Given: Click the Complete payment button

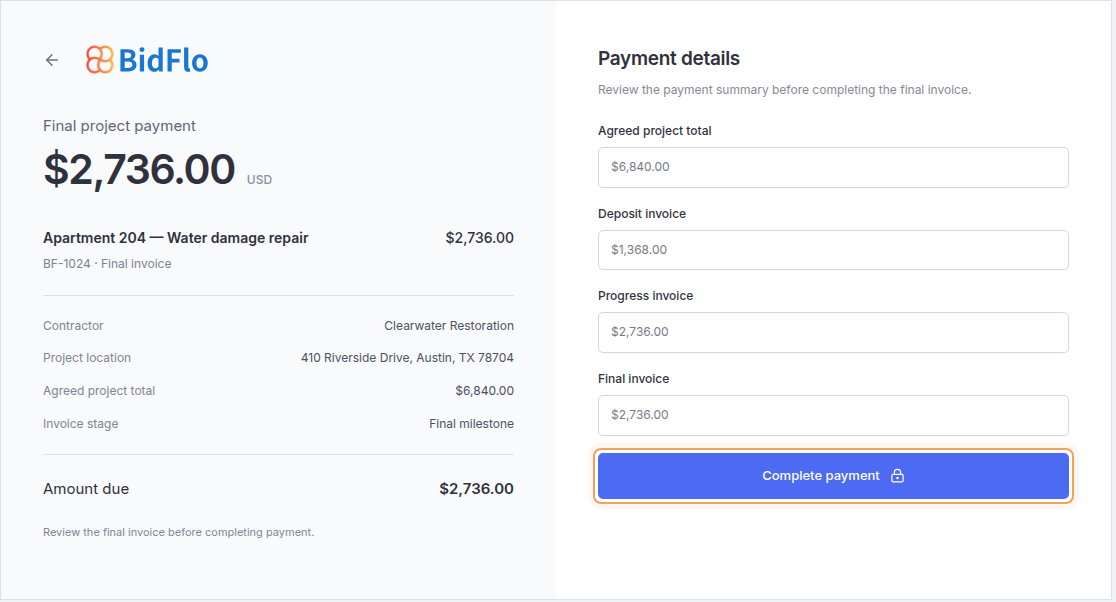Looking at the screenshot, I should [x=833, y=476].
